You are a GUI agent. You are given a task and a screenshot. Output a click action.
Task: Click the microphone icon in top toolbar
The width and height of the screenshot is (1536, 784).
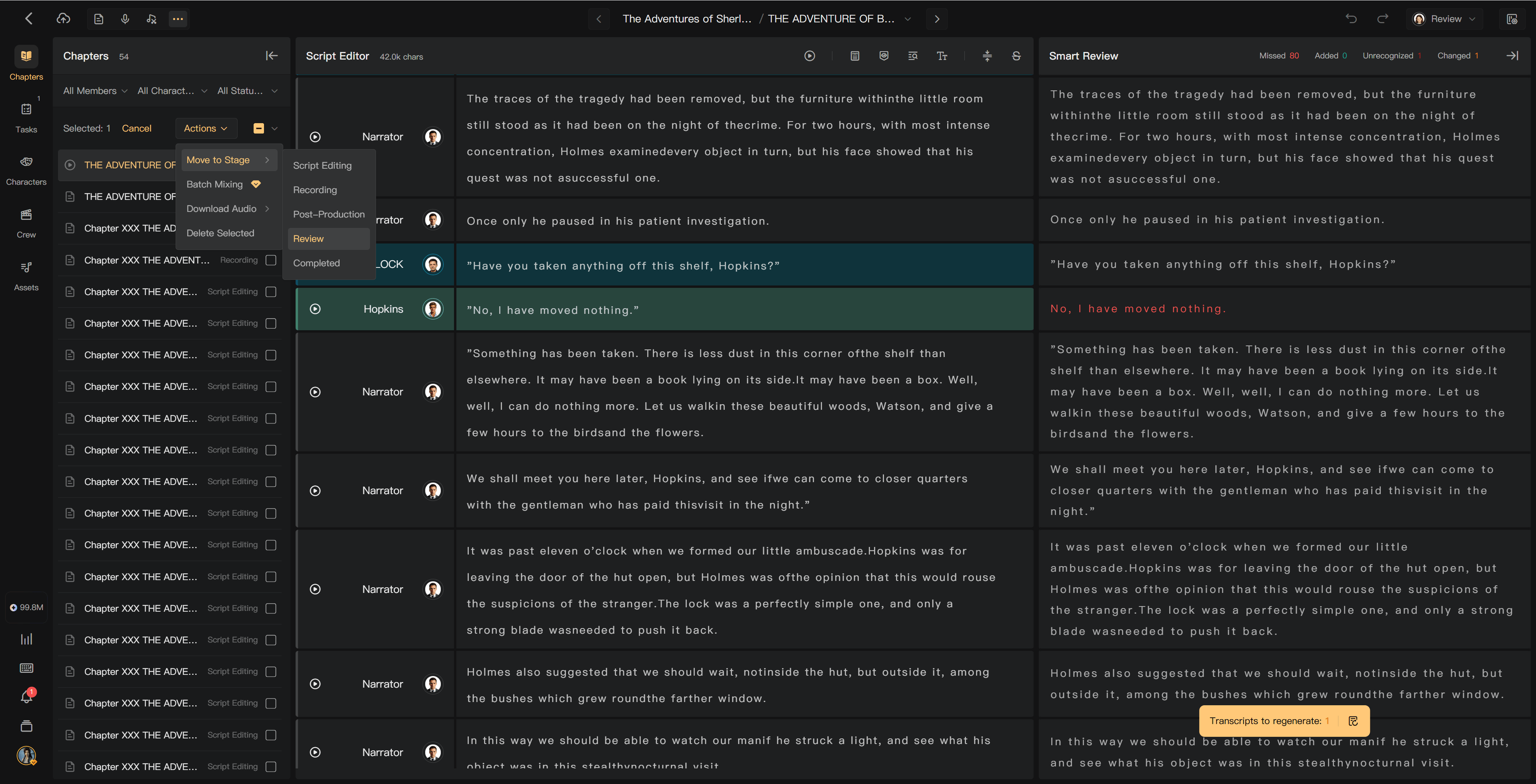(125, 19)
